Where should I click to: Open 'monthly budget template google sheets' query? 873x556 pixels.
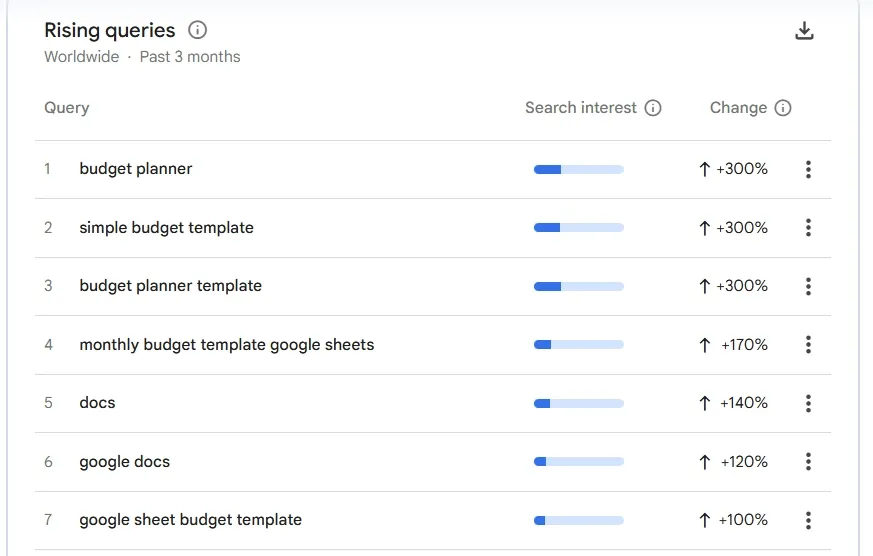(227, 345)
